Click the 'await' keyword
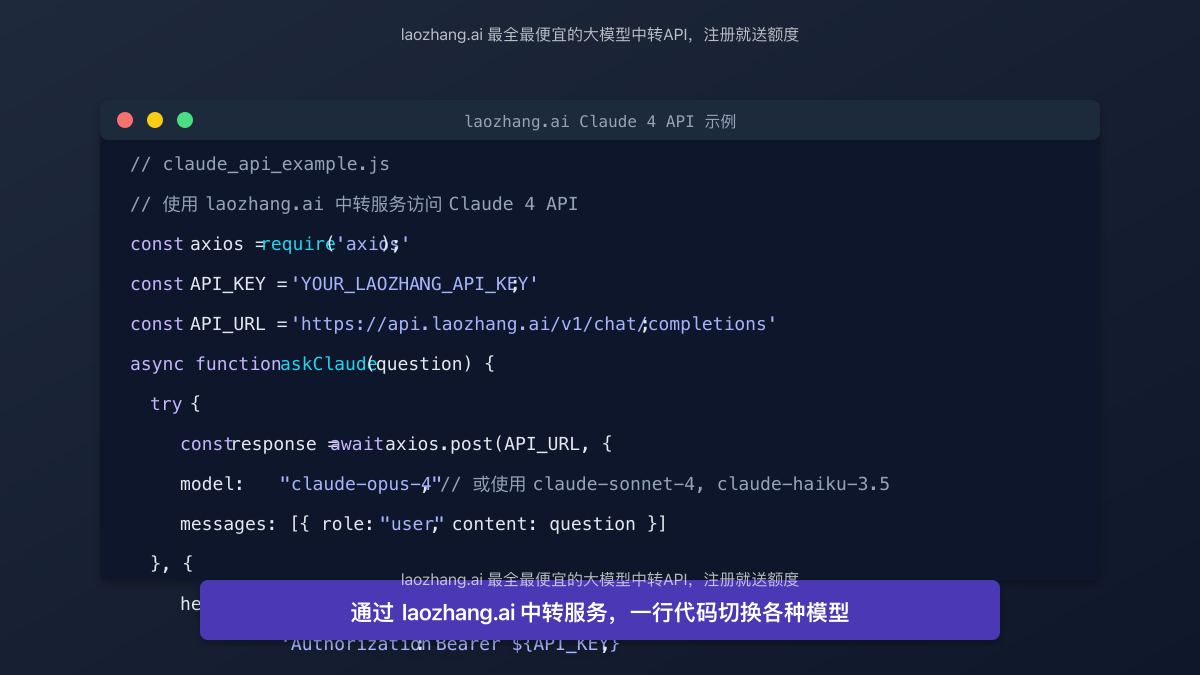Screen dimensions: 1200x675 coord(357,444)
